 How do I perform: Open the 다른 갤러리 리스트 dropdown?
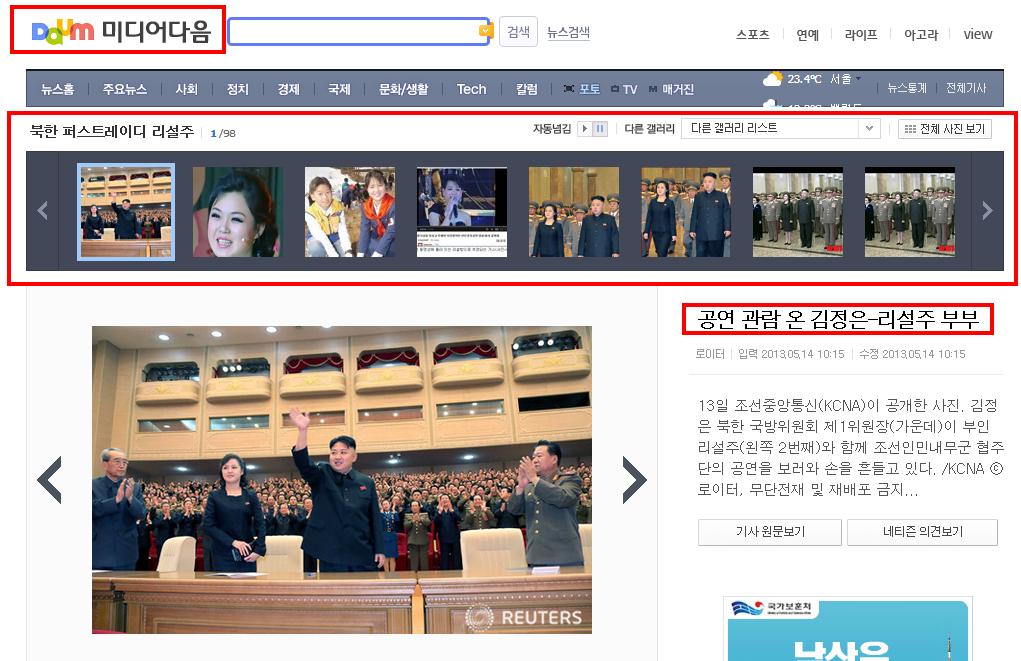781,128
